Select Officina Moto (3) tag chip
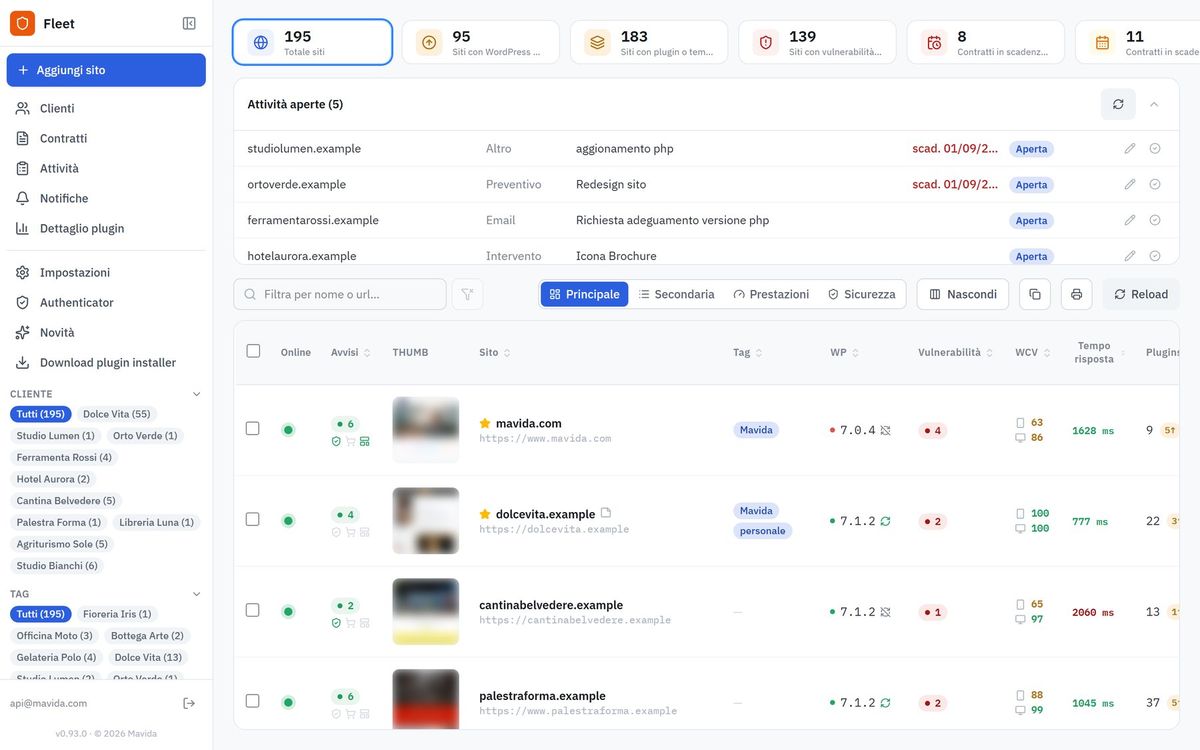 (x=54, y=636)
